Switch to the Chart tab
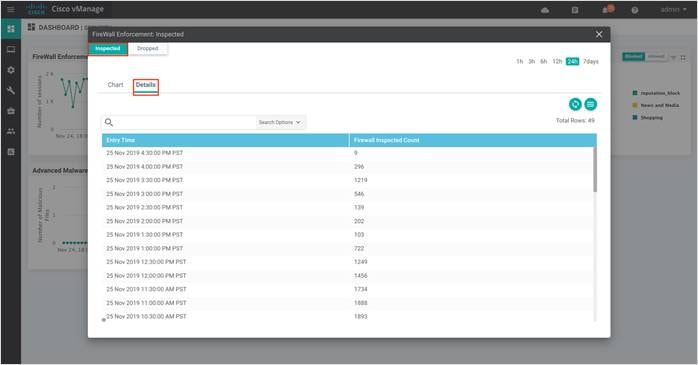Screen dimensions: 698x365 click(115, 85)
